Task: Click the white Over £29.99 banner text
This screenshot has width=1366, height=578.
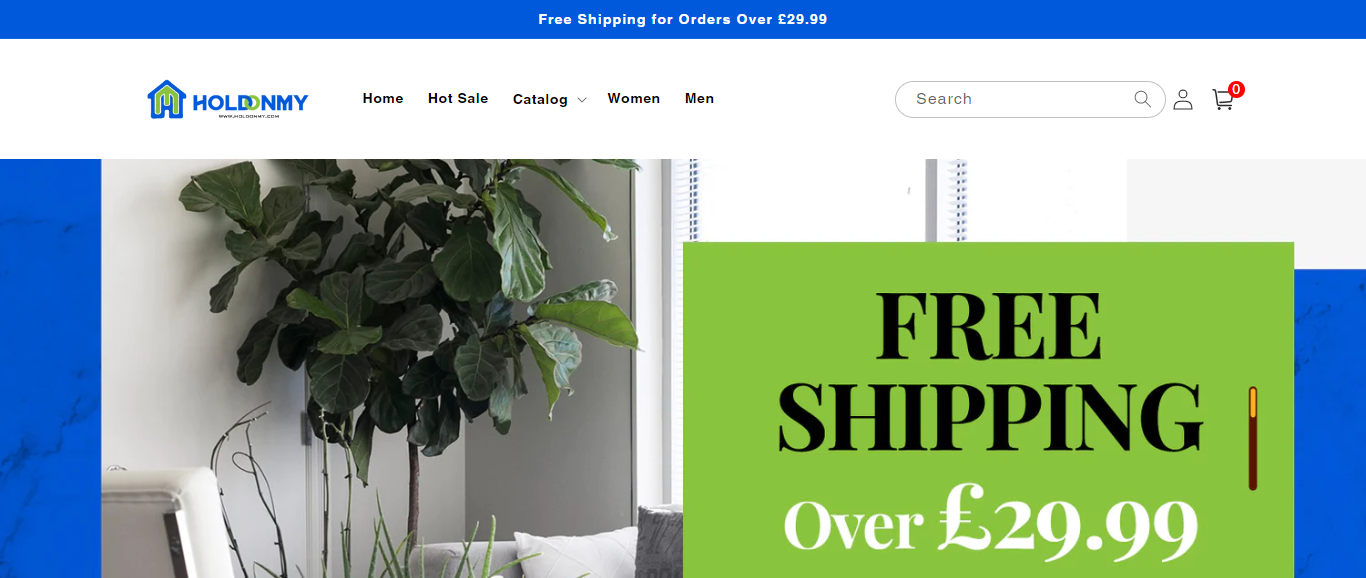Action: click(x=990, y=520)
